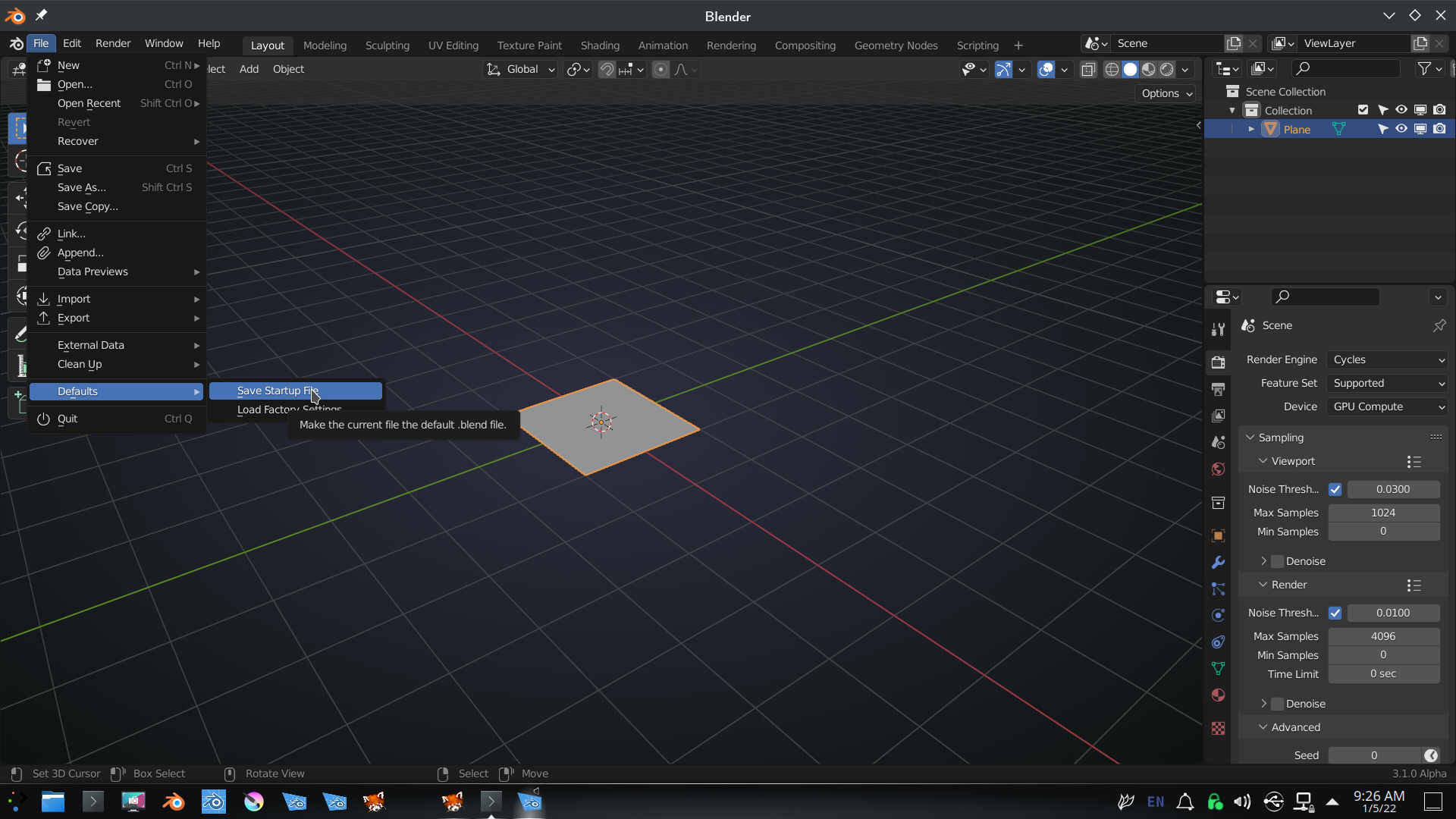The image size is (1456, 819).
Task: Switch viewport to Wireframe shading
Action: [1112, 70]
